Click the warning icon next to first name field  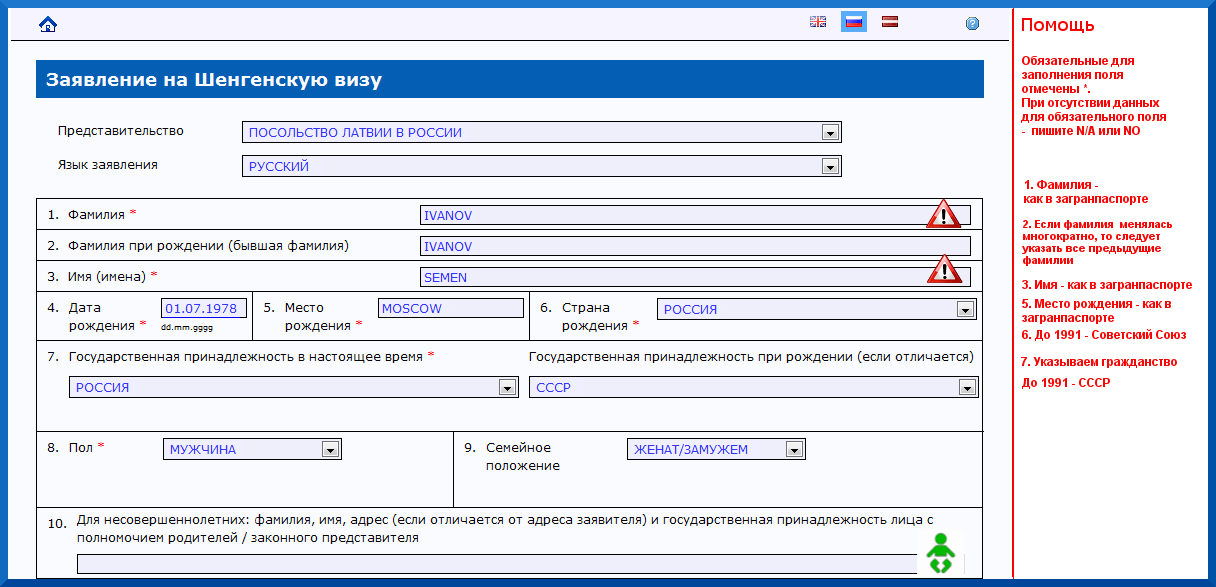pos(943,269)
